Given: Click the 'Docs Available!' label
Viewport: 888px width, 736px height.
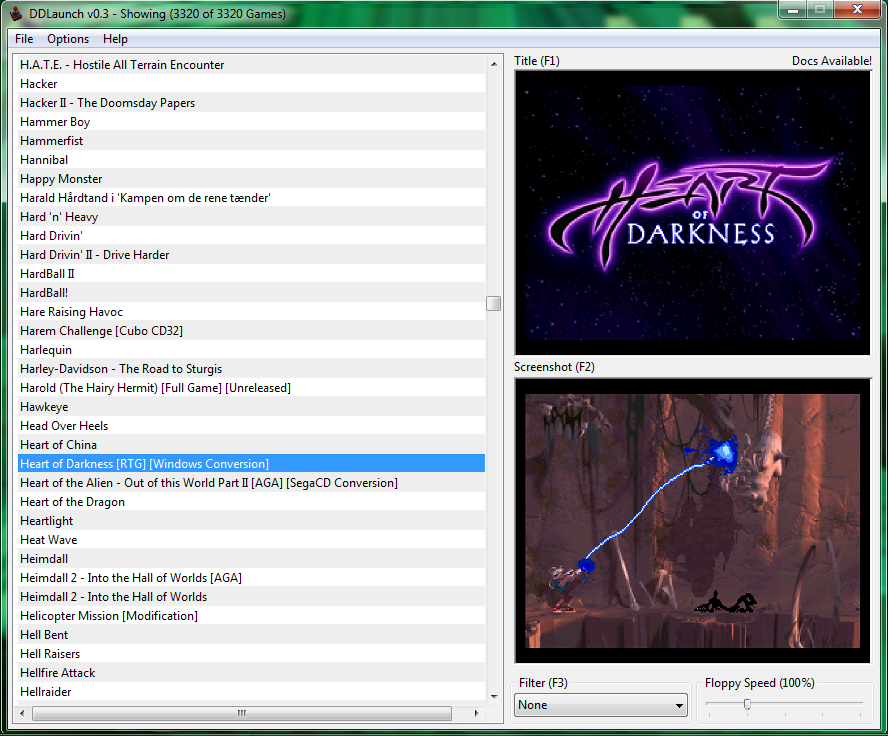Looking at the screenshot, I should [x=831, y=61].
